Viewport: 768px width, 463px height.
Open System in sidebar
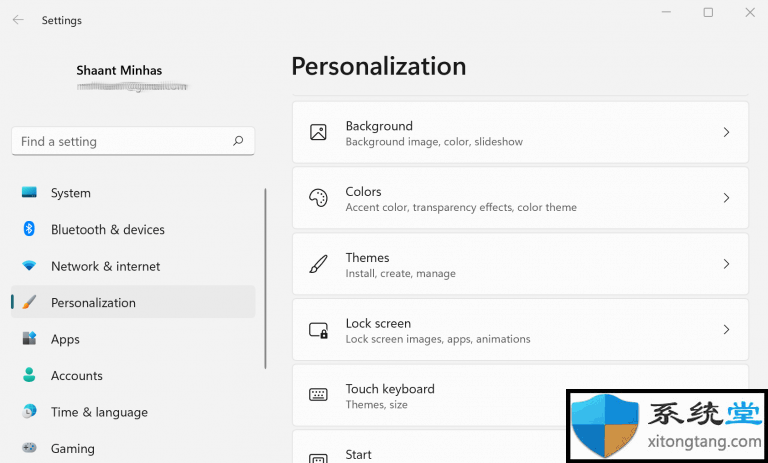click(133, 193)
